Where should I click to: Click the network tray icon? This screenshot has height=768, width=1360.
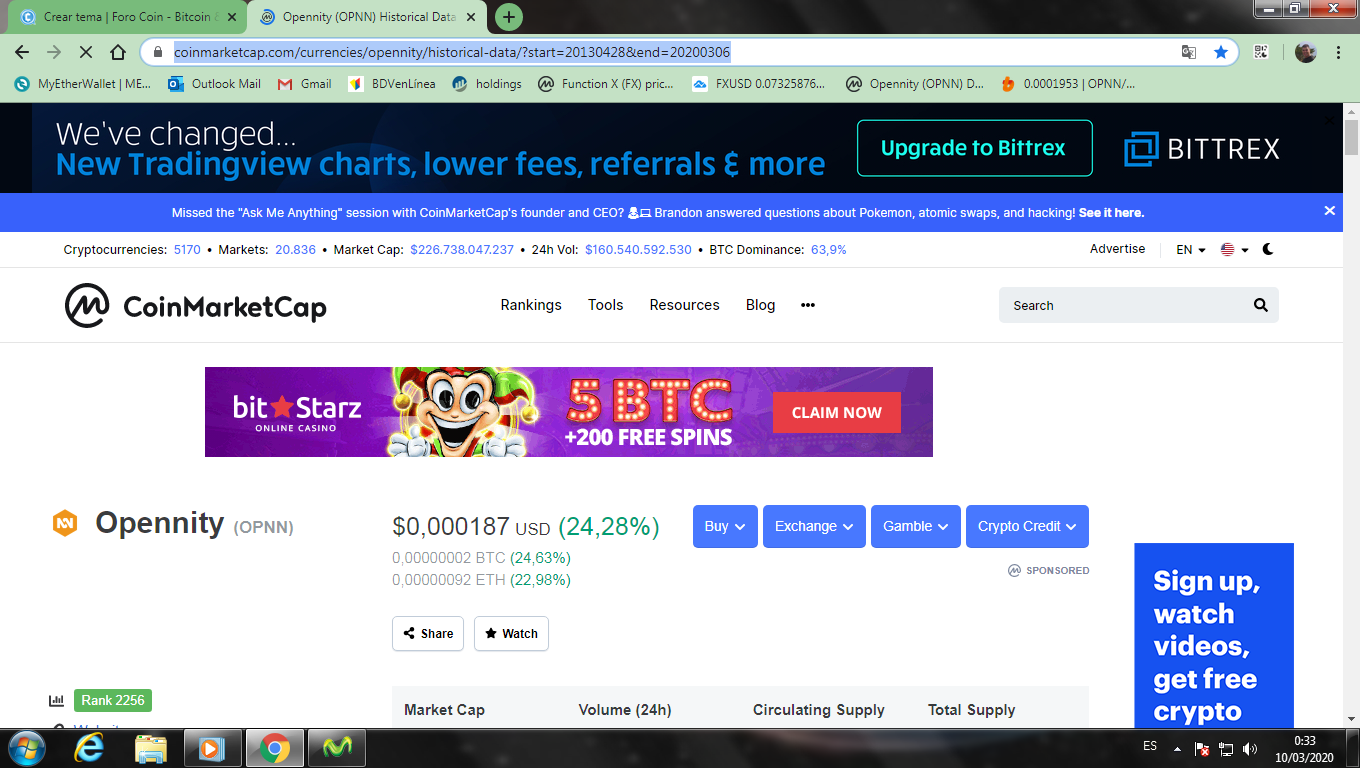[1226, 748]
